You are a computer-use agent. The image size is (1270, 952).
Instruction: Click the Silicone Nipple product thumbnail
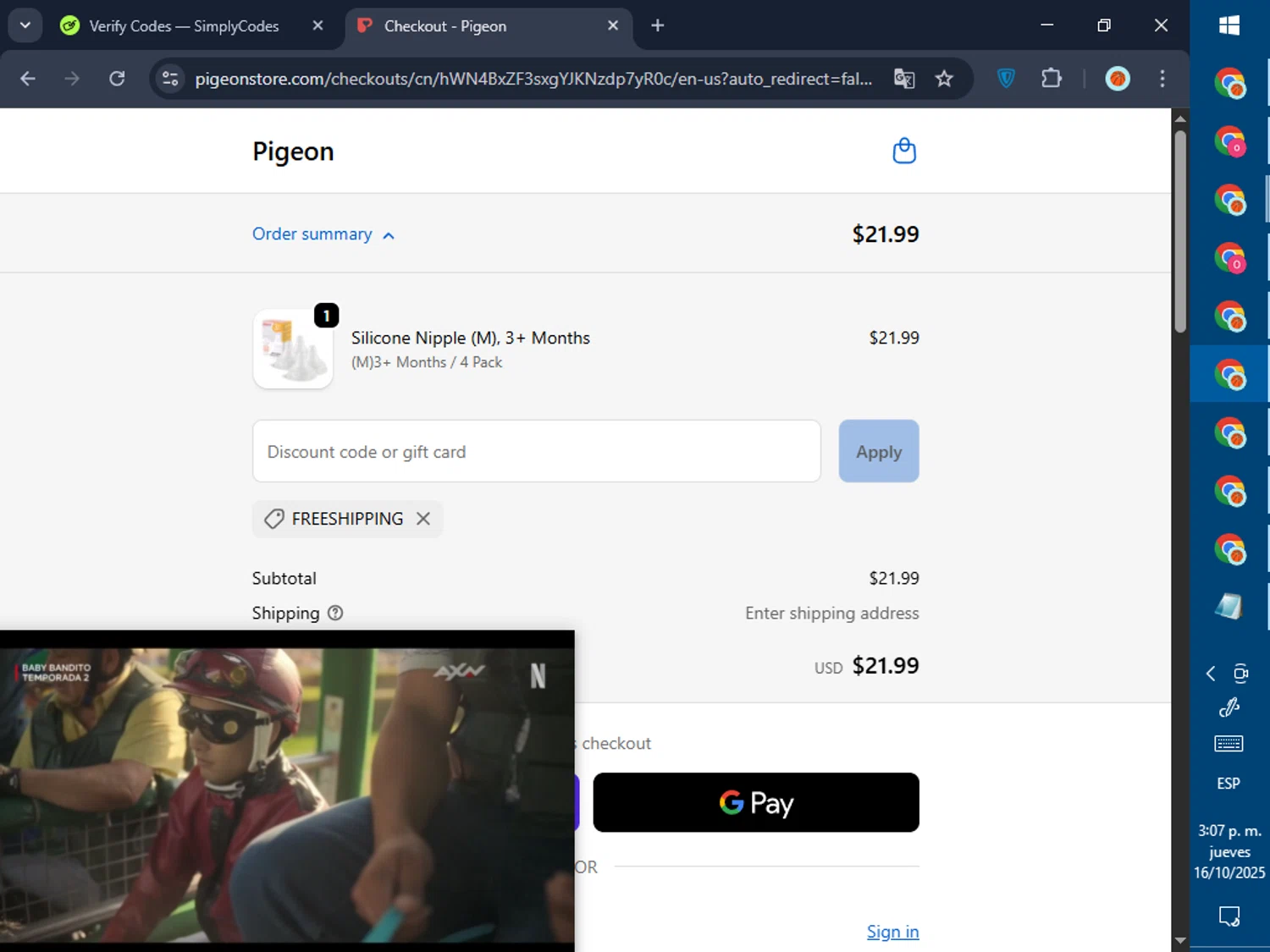293,349
